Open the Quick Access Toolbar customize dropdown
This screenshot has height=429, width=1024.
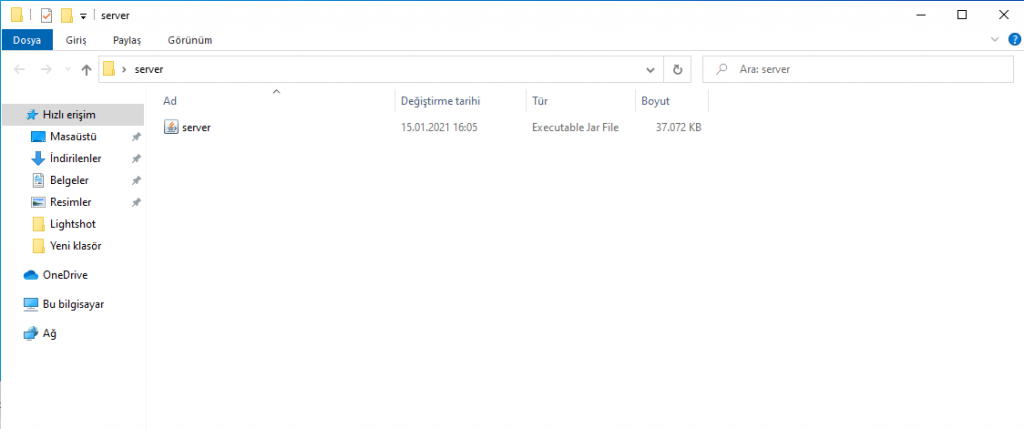pos(83,16)
